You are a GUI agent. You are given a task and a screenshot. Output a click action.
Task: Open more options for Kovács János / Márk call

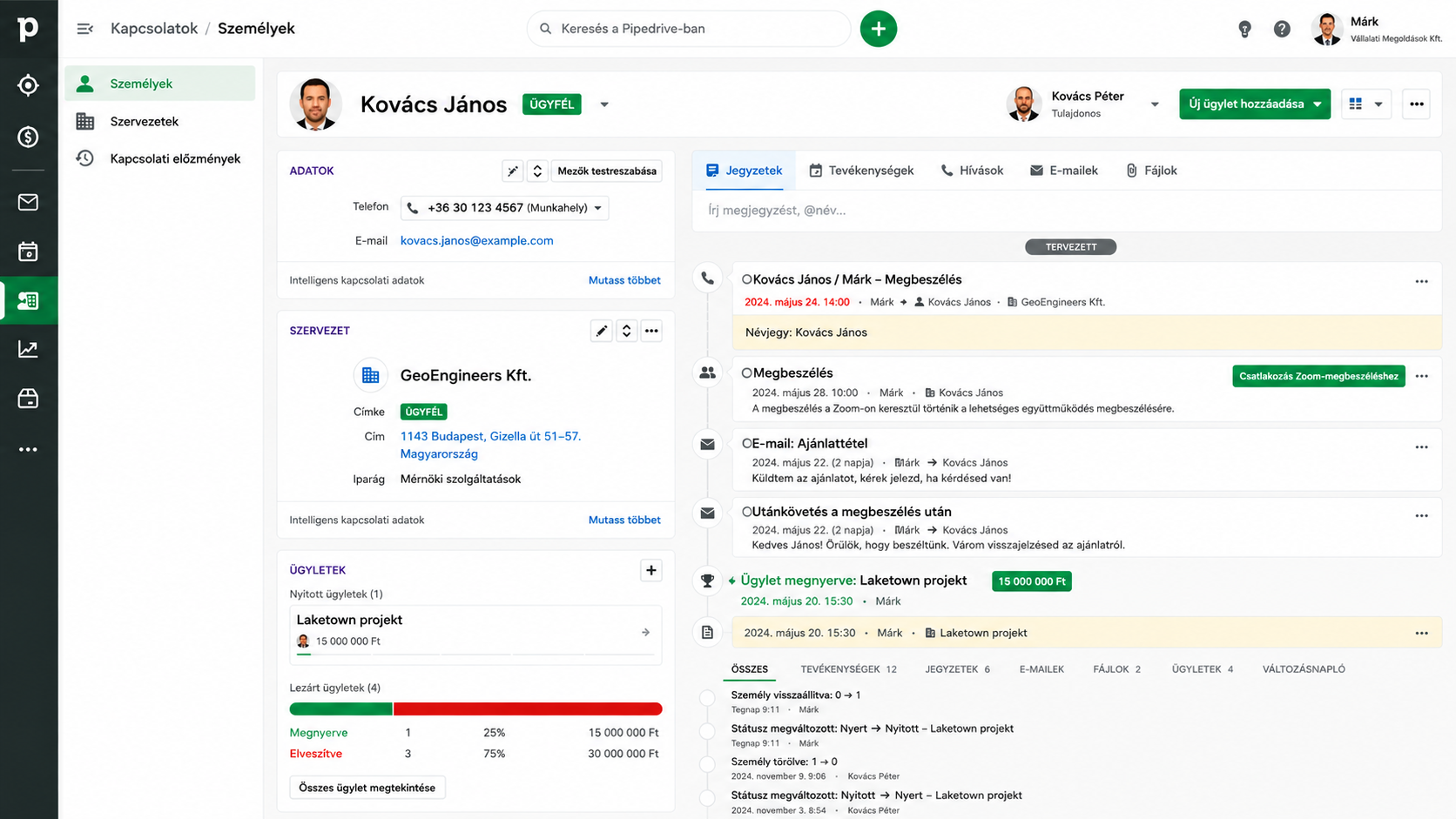click(x=1422, y=281)
